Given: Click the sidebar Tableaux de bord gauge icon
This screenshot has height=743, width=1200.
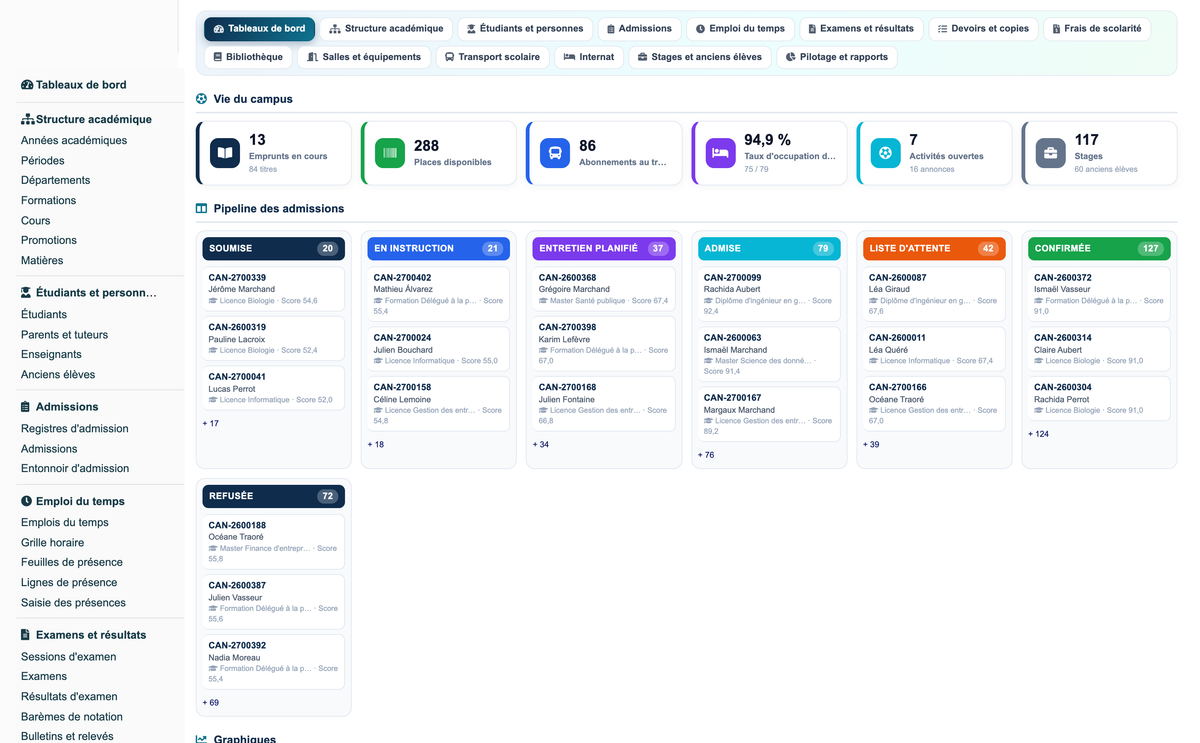Looking at the screenshot, I should pos(27,85).
